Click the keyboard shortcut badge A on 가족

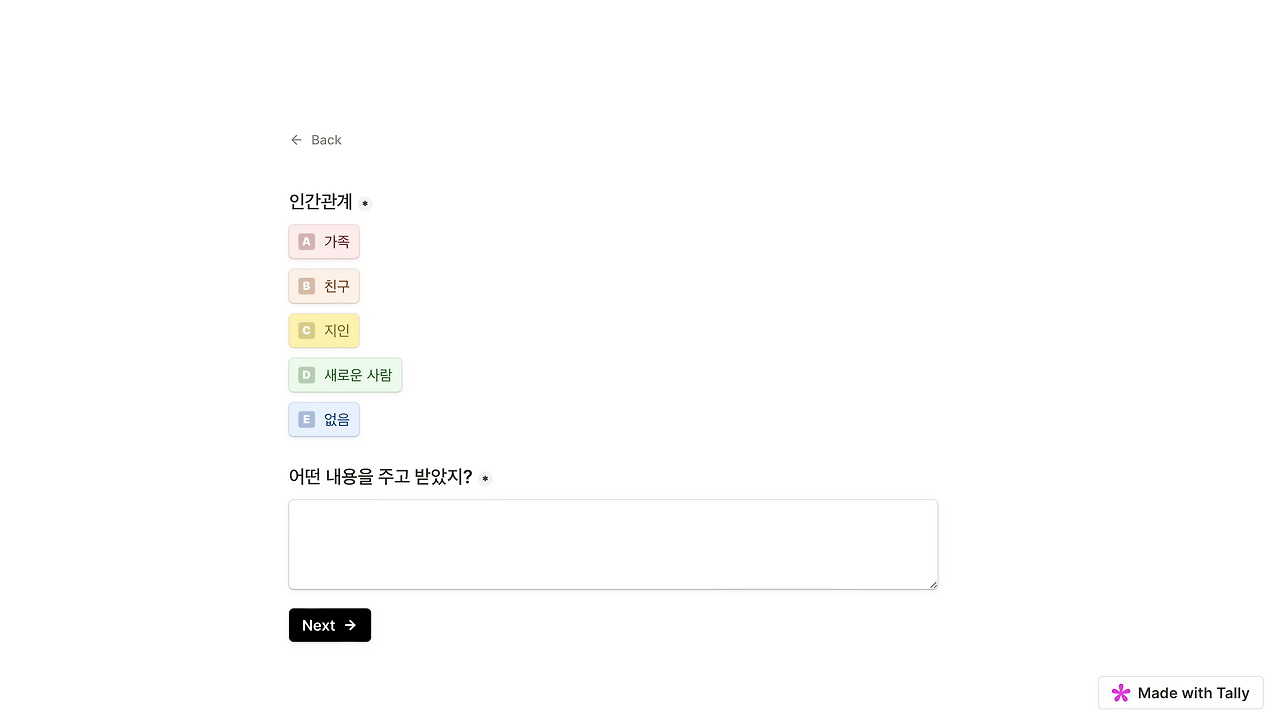(x=306, y=241)
